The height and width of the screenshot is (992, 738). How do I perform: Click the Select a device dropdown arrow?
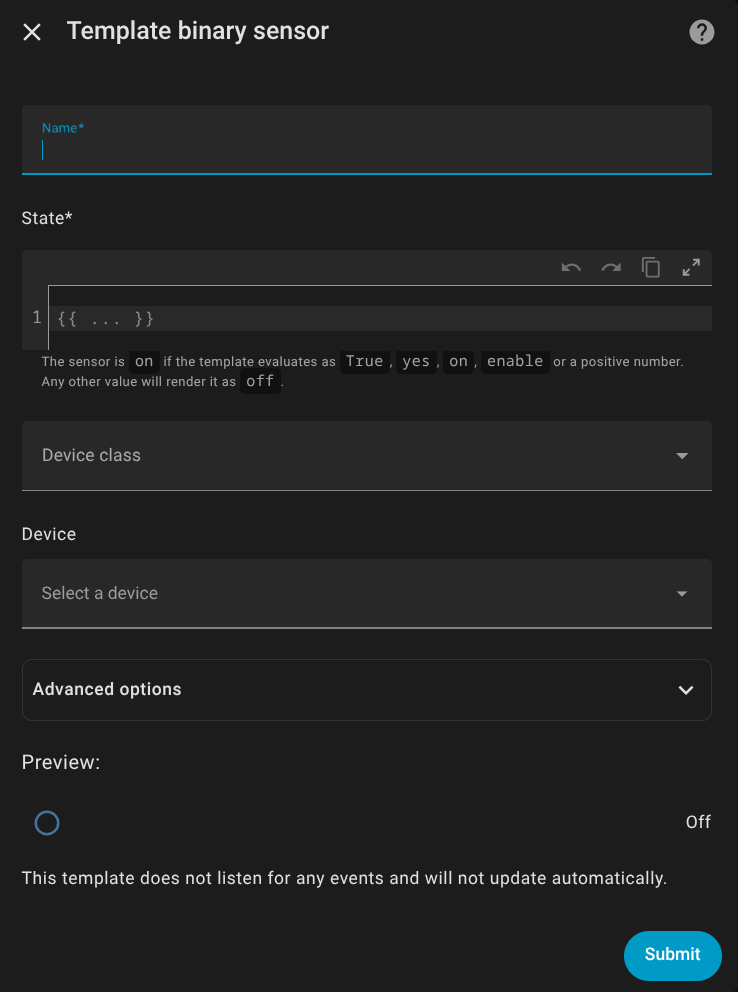pyautogui.click(x=682, y=594)
